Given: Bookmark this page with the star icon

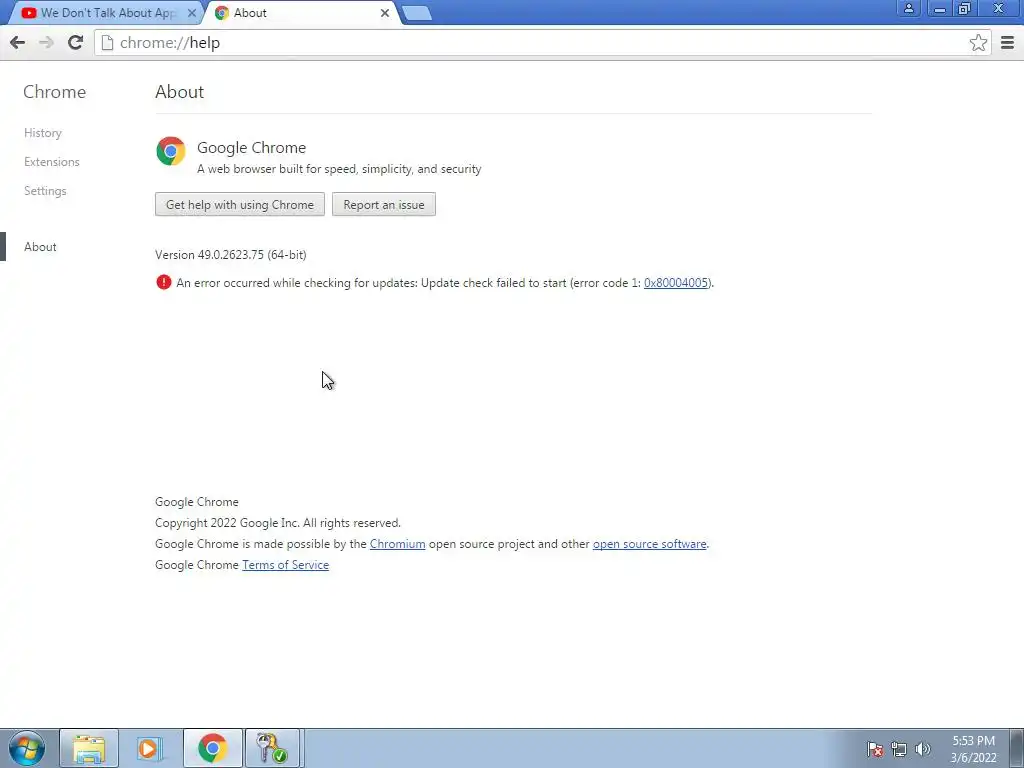Looking at the screenshot, I should (x=978, y=42).
